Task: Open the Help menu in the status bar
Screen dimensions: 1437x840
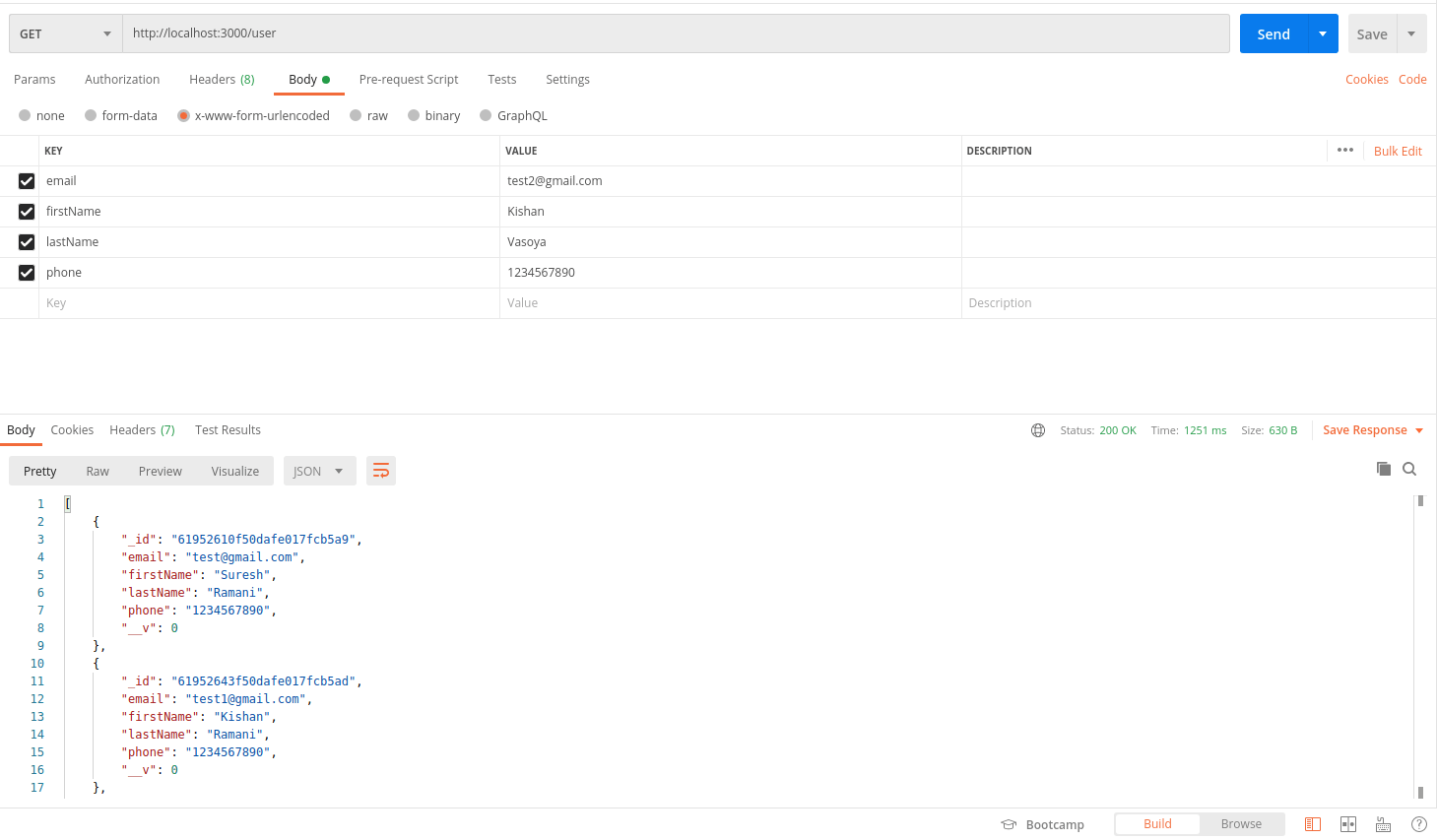Action: [x=1418, y=824]
